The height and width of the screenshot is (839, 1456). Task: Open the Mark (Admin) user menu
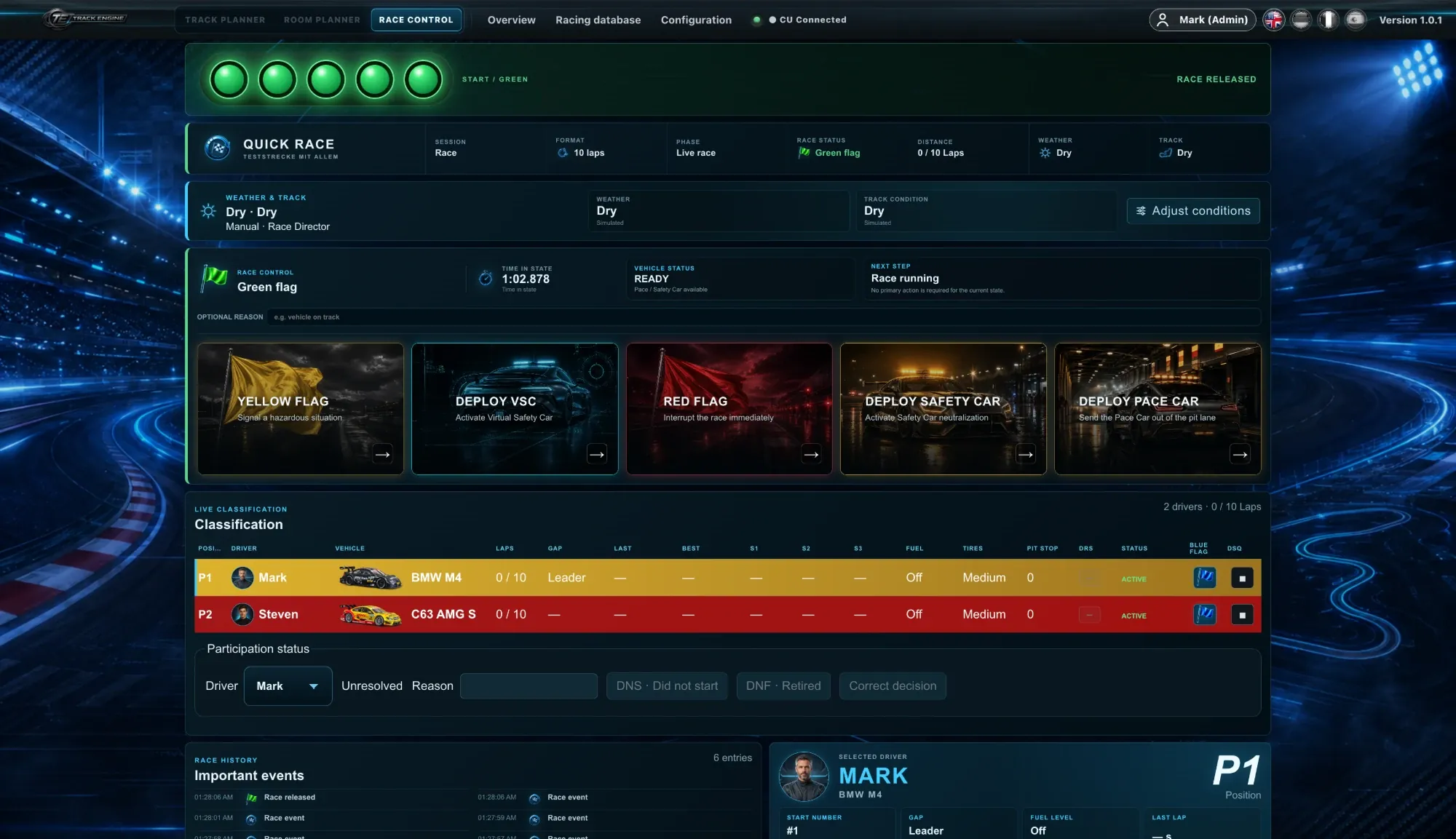(1203, 20)
